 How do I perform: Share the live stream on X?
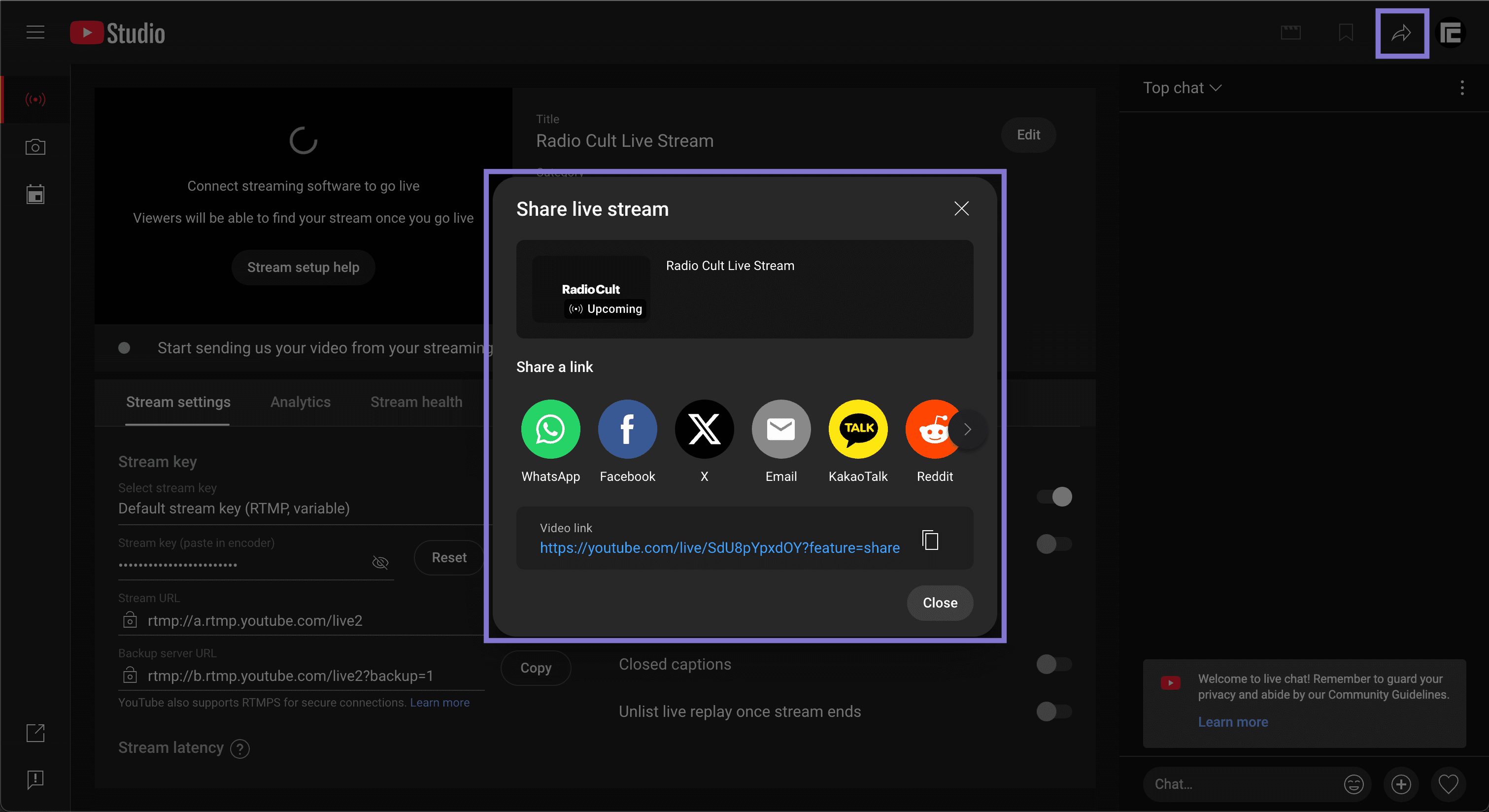pos(704,429)
